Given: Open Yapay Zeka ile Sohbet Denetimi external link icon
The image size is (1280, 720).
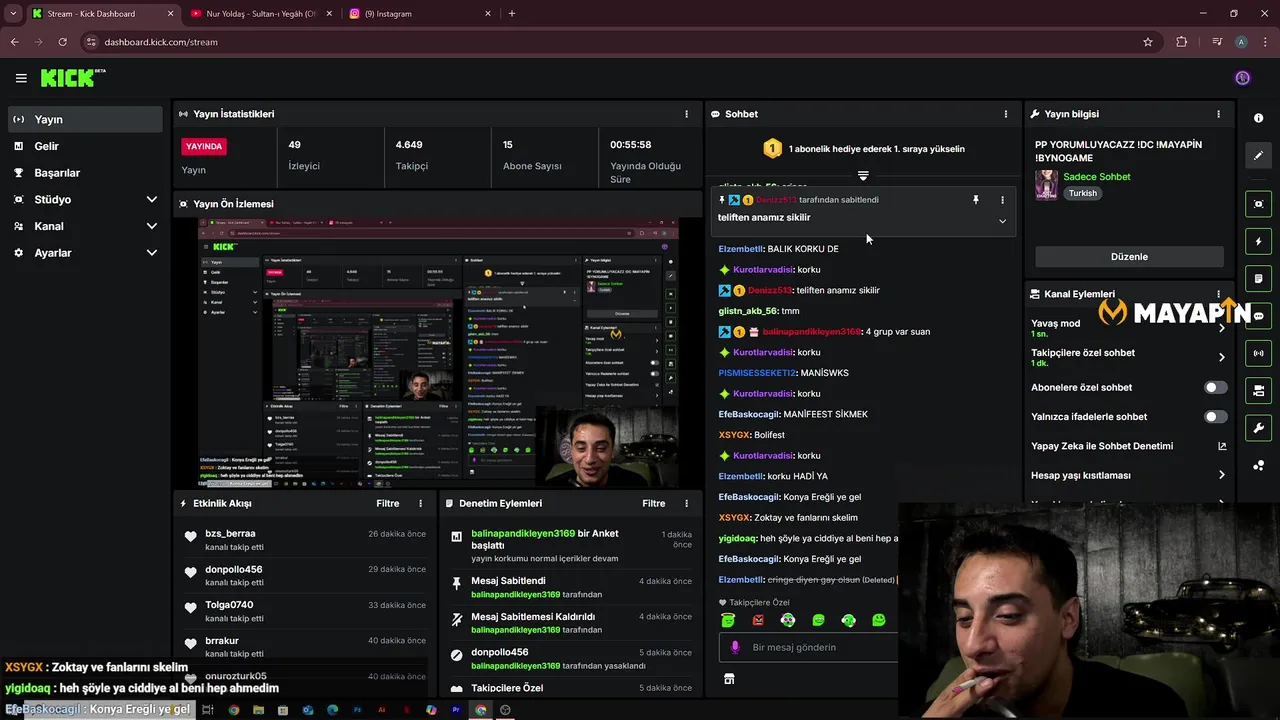Looking at the screenshot, I should click(x=1222, y=446).
